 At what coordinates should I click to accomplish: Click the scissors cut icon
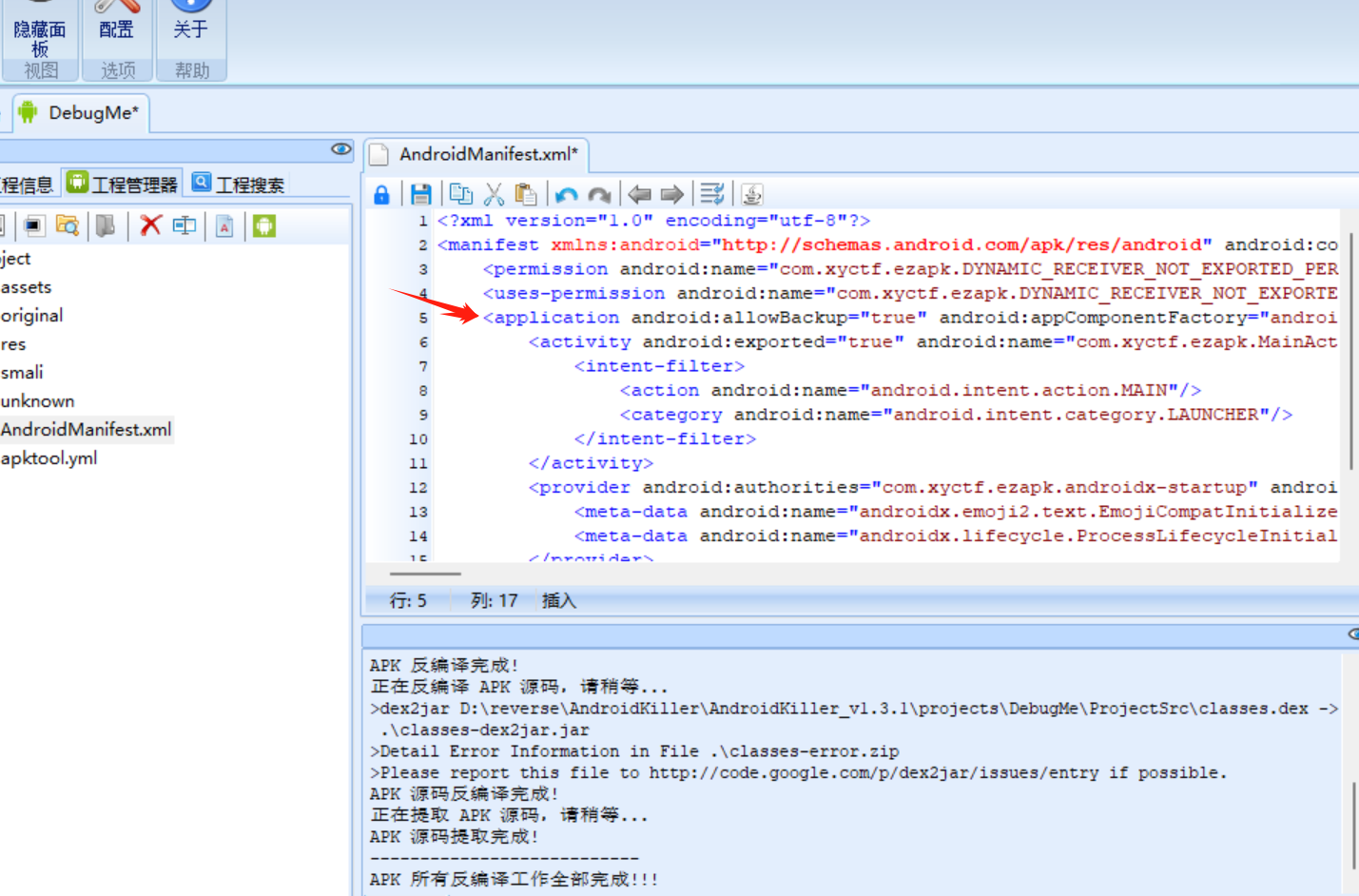(494, 195)
